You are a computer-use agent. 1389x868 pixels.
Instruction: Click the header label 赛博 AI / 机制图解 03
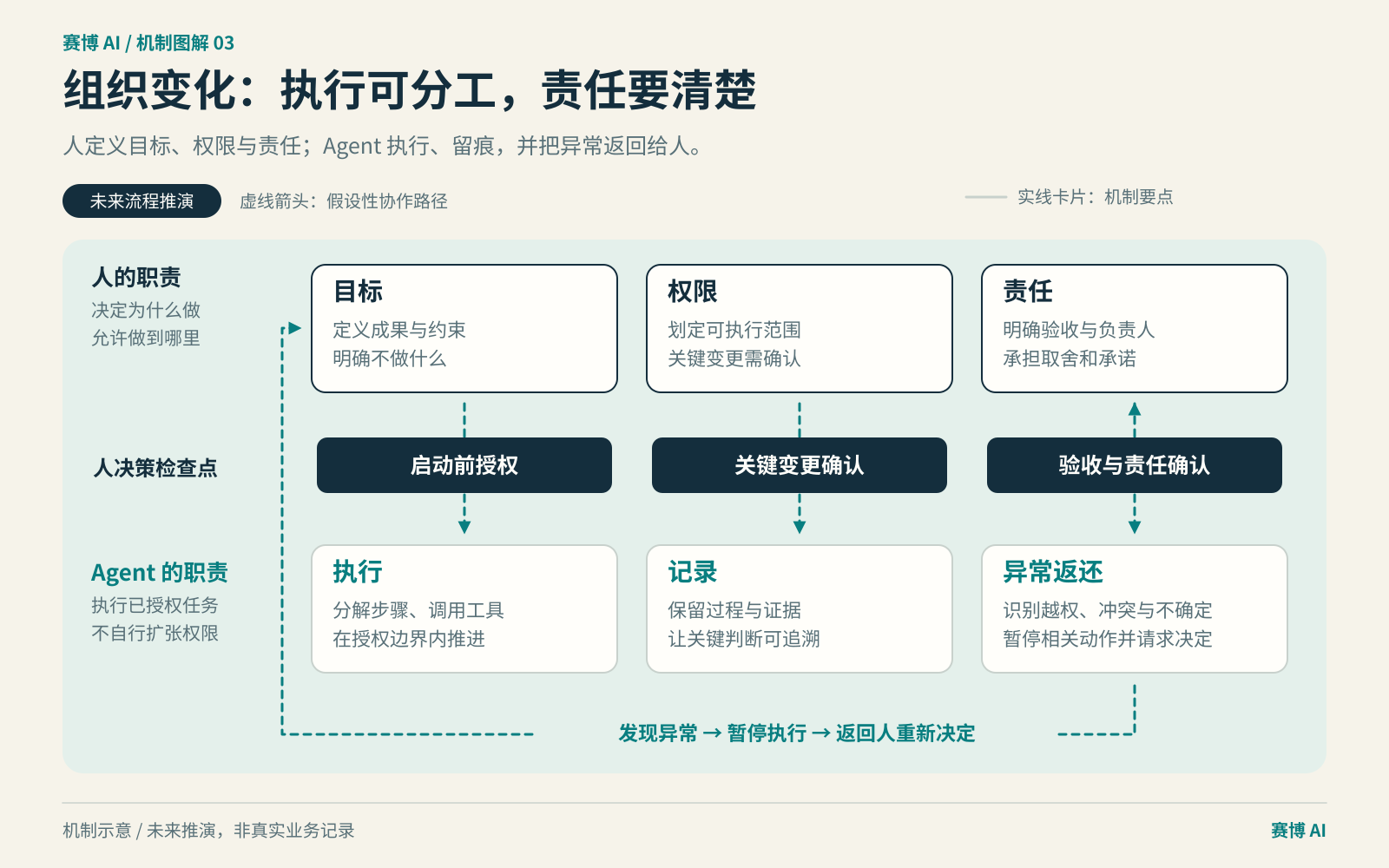[x=148, y=43]
